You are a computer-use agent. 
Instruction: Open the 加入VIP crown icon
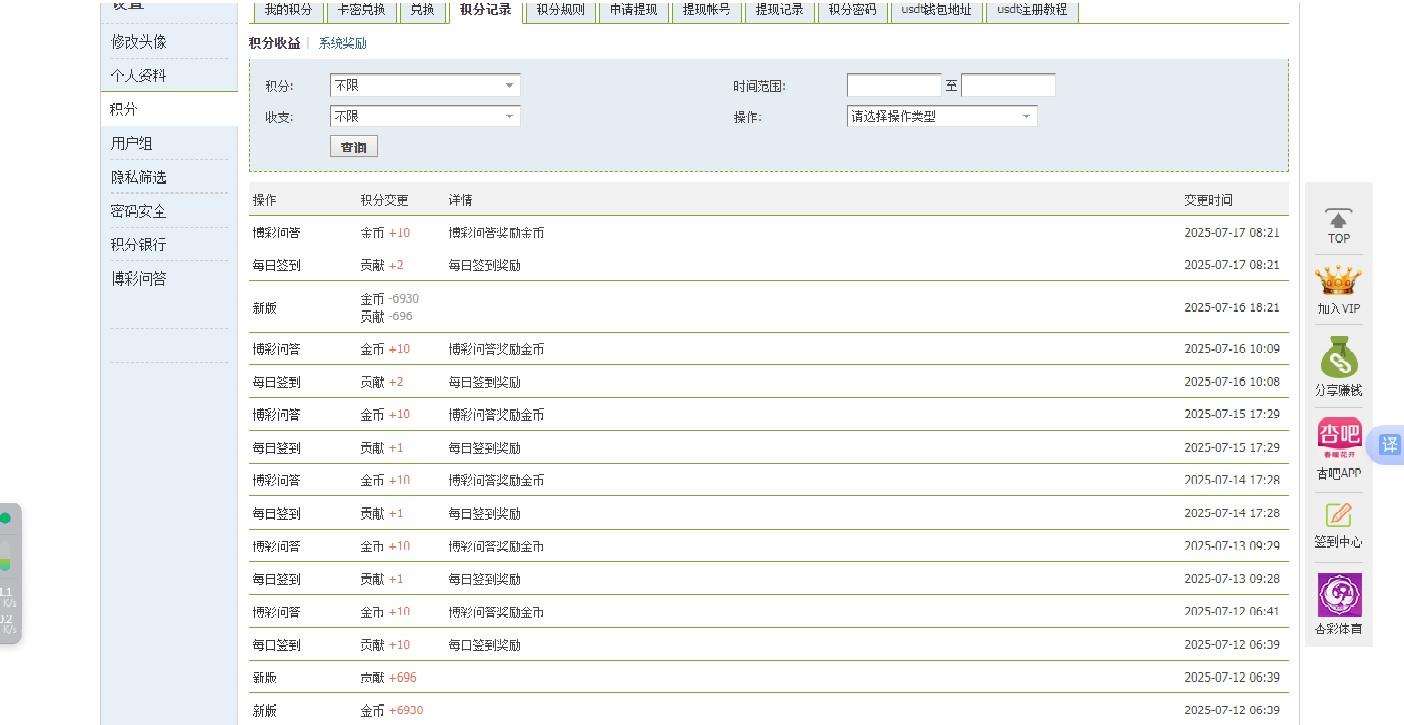(1338, 281)
